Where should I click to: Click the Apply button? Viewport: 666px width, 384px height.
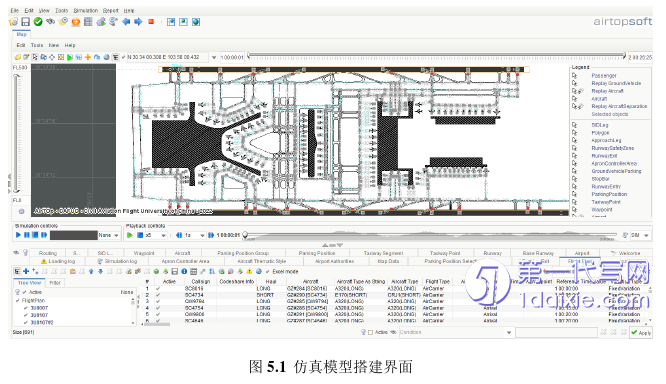(x=641, y=333)
